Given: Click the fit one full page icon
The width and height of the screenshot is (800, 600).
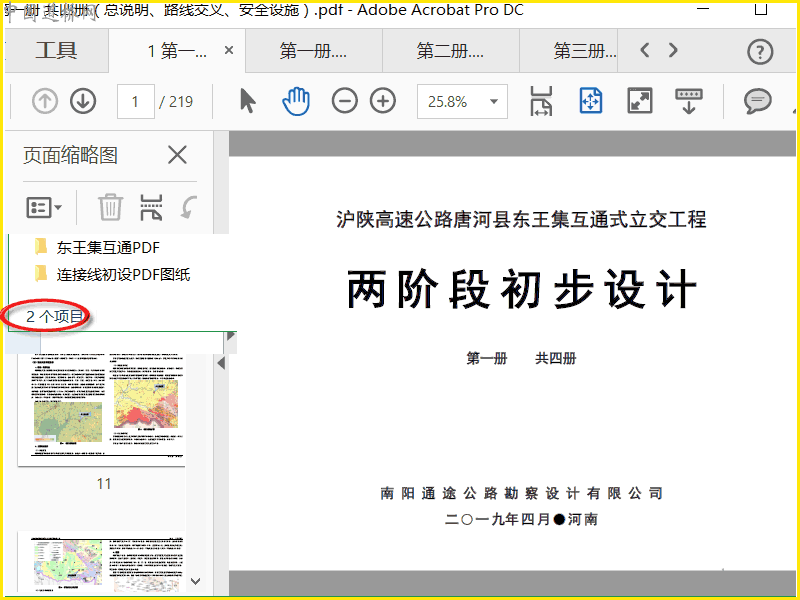Looking at the screenshot, I should tap(590, 101).
